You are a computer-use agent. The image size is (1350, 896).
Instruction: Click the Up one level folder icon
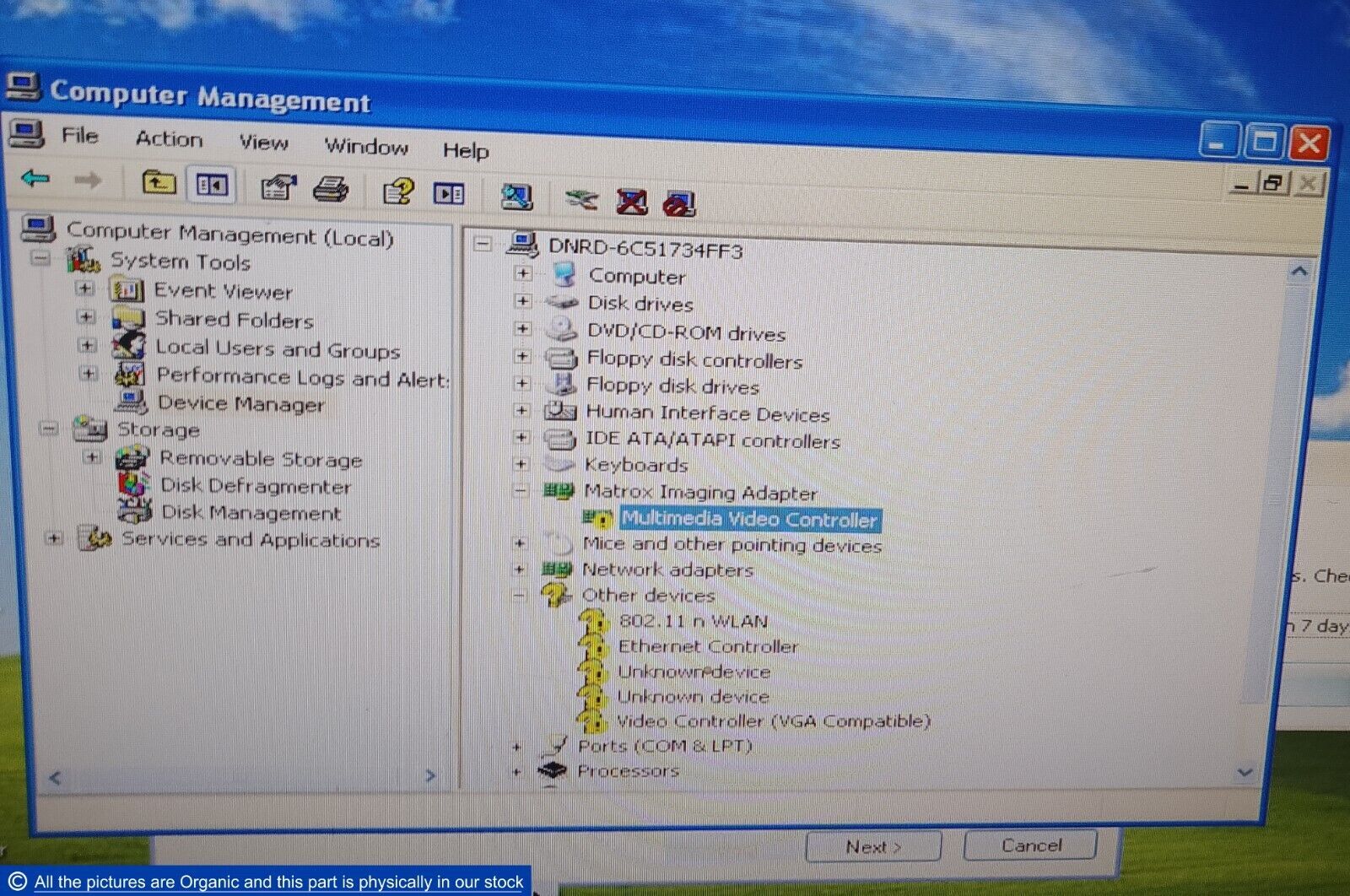158,181
